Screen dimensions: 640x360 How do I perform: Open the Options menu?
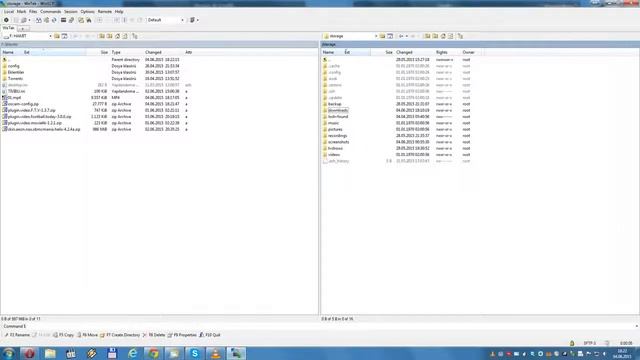point(87,12)
